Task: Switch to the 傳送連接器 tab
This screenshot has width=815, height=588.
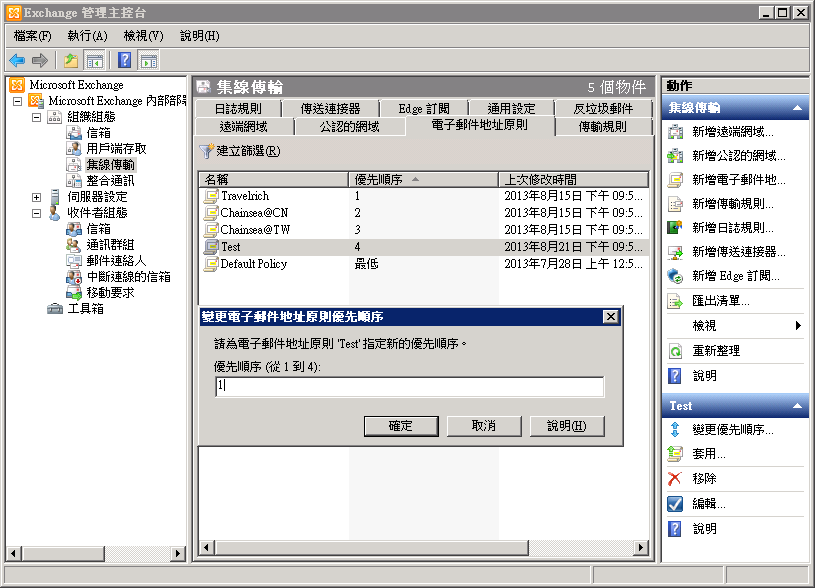Action: tap(331, 109)
